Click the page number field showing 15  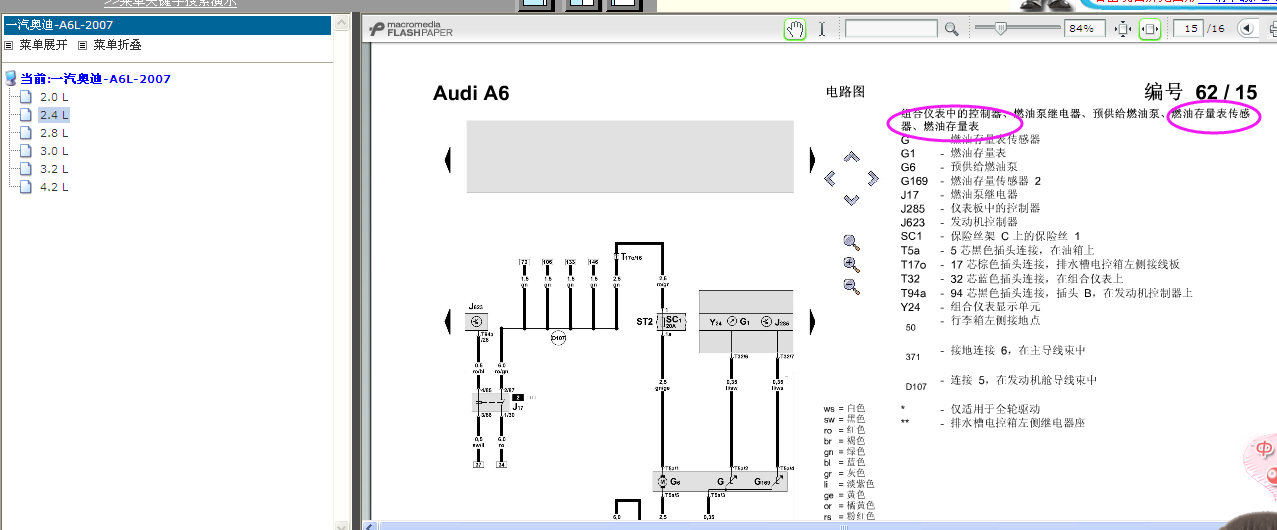point(1186,29)
